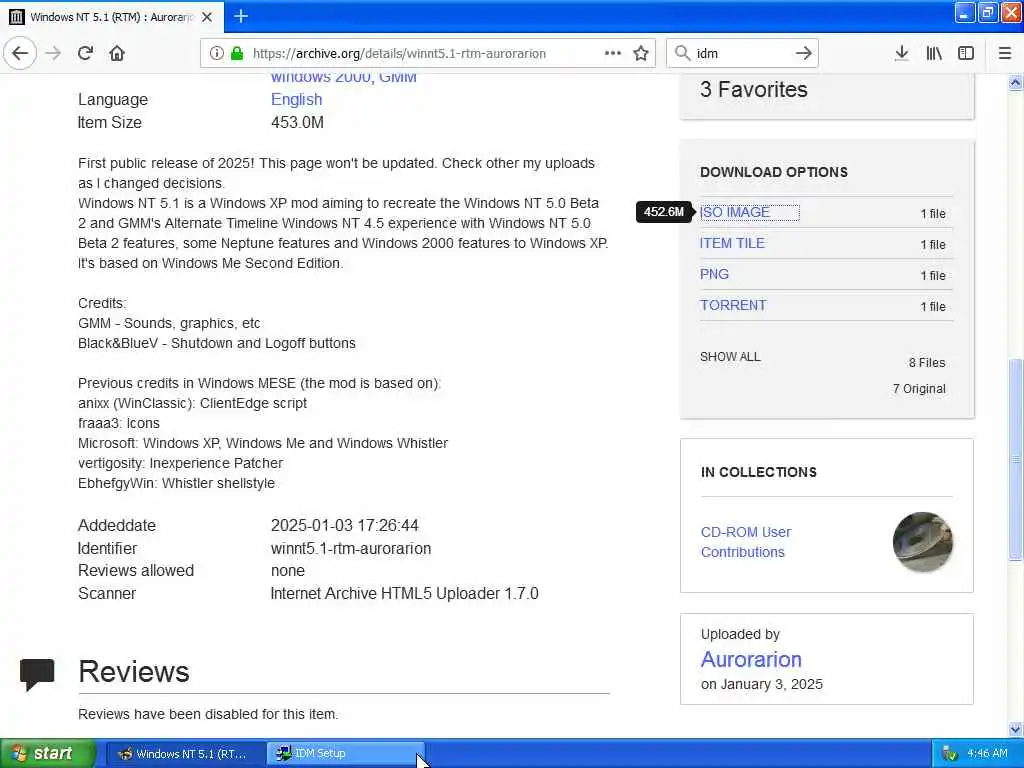The image size is (1024, 768).
Task: Open the 7 Original files link
Action: click(x=919, y=389)
